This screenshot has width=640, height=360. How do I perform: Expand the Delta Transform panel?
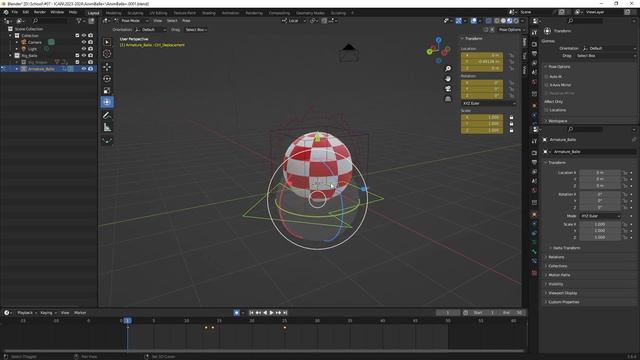tap(567, 248)
